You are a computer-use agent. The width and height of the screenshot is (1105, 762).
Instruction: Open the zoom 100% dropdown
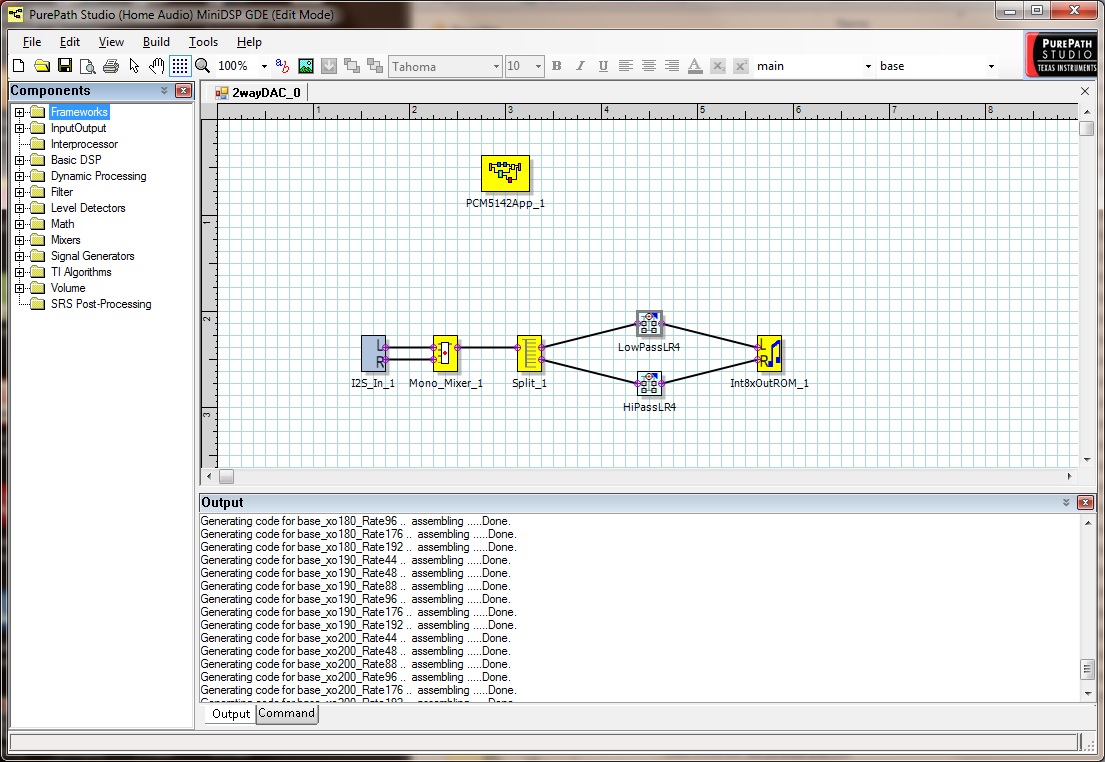264,66
